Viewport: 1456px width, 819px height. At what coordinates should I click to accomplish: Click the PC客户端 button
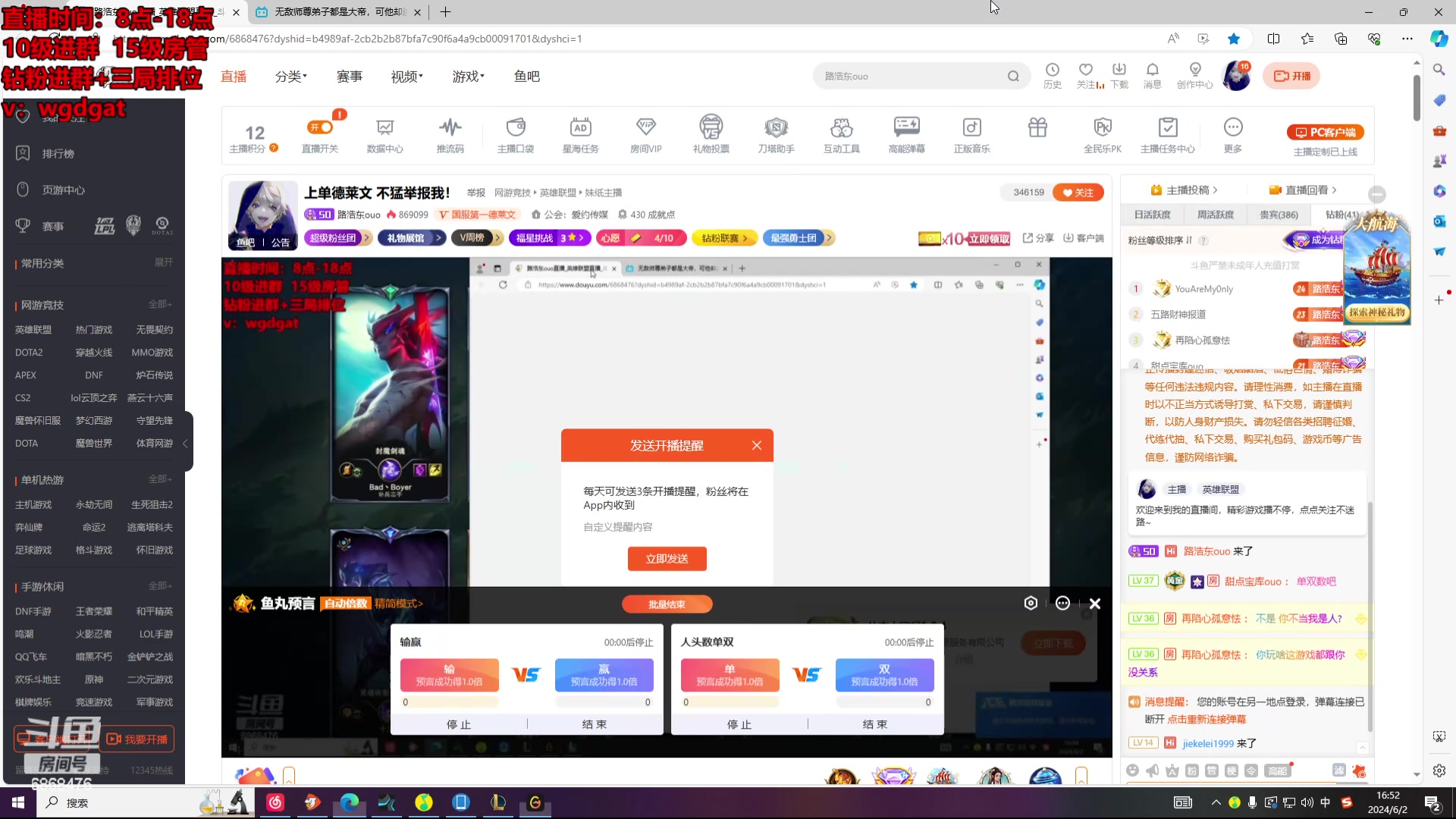tap(1326, 132)
